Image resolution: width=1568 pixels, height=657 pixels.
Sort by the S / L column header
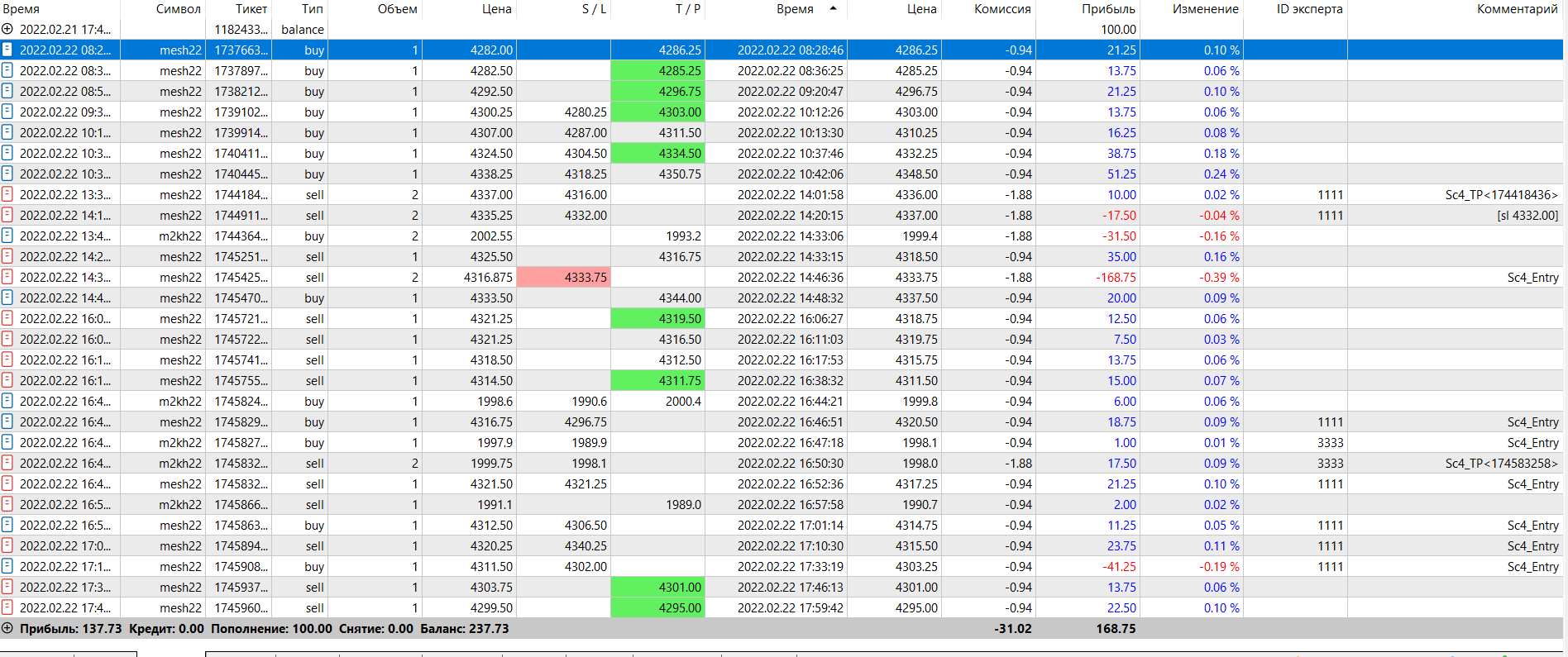click(x=594, y=8)
